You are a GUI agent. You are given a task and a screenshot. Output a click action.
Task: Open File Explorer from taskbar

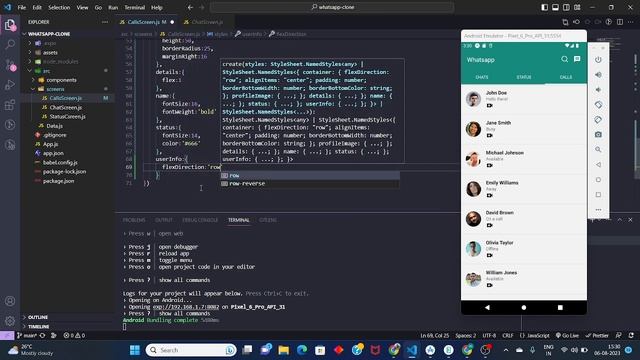click(284, 350)
